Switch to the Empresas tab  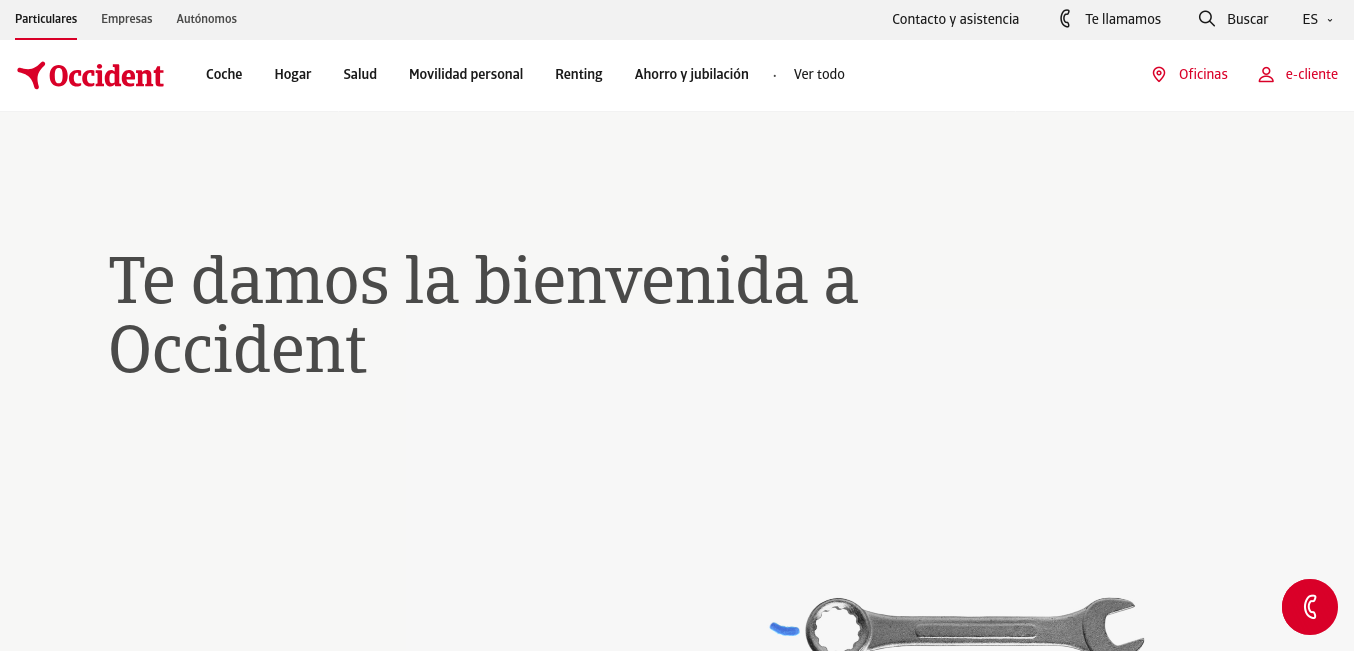pos(127,19)
